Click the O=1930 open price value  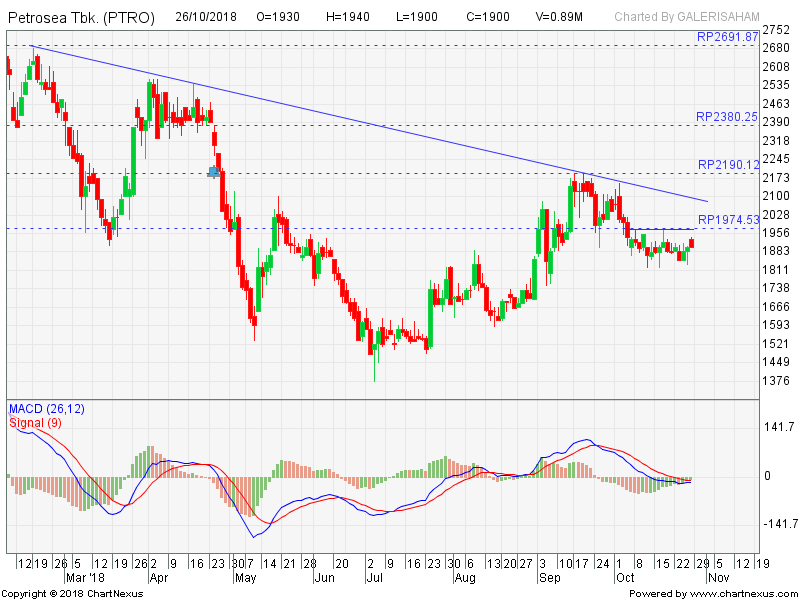[280, 17]
